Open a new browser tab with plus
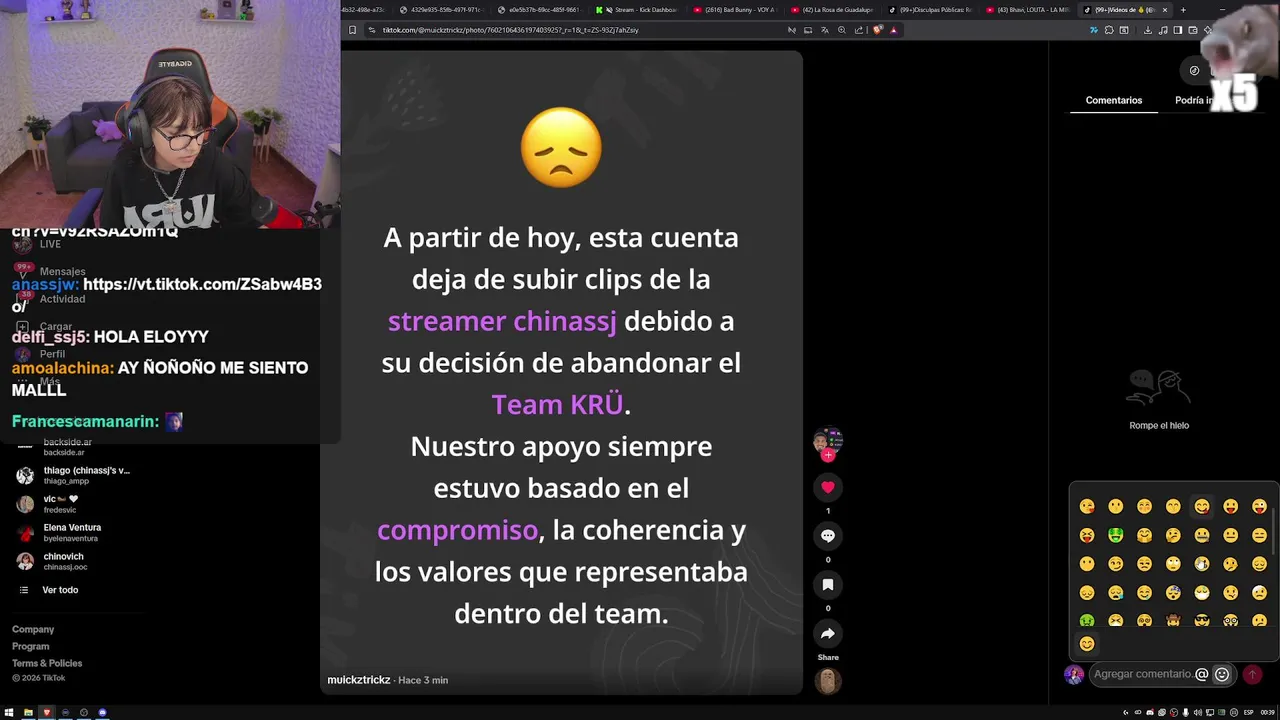 tap(1183, 10)
